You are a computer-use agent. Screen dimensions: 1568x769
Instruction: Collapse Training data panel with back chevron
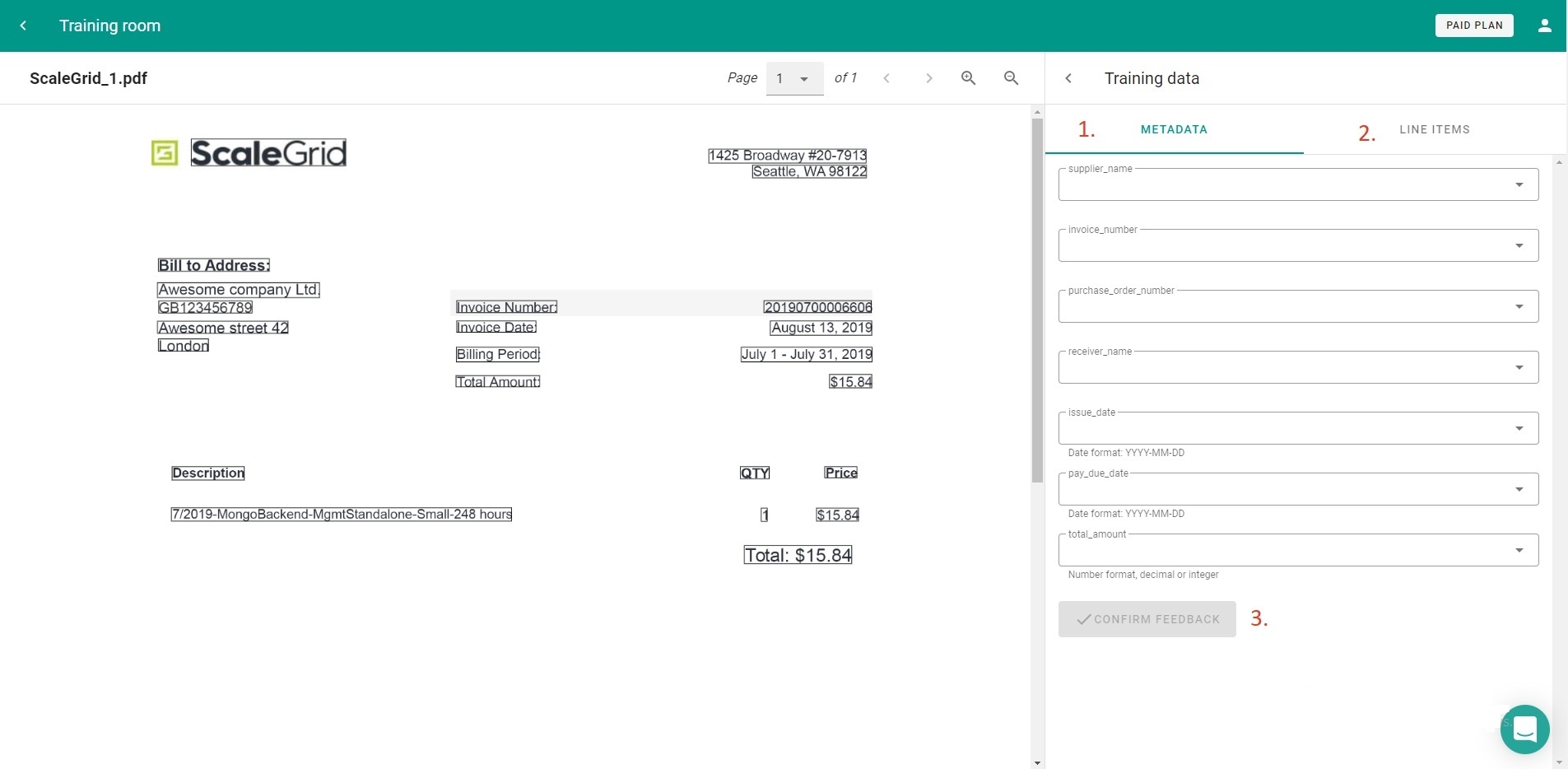tap(1068, 78)
